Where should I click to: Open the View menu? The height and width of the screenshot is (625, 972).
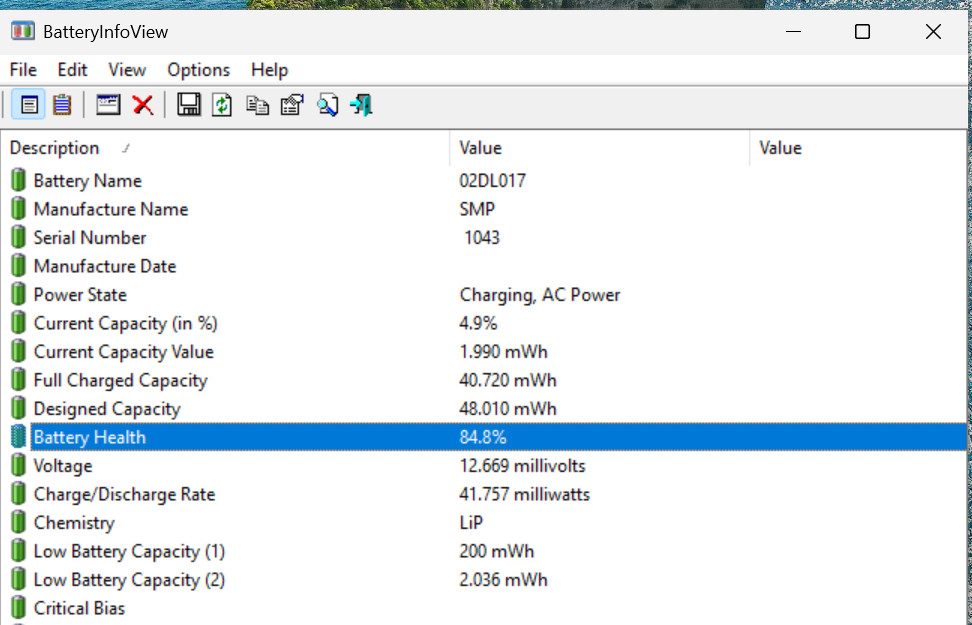(x=127, y=69)
